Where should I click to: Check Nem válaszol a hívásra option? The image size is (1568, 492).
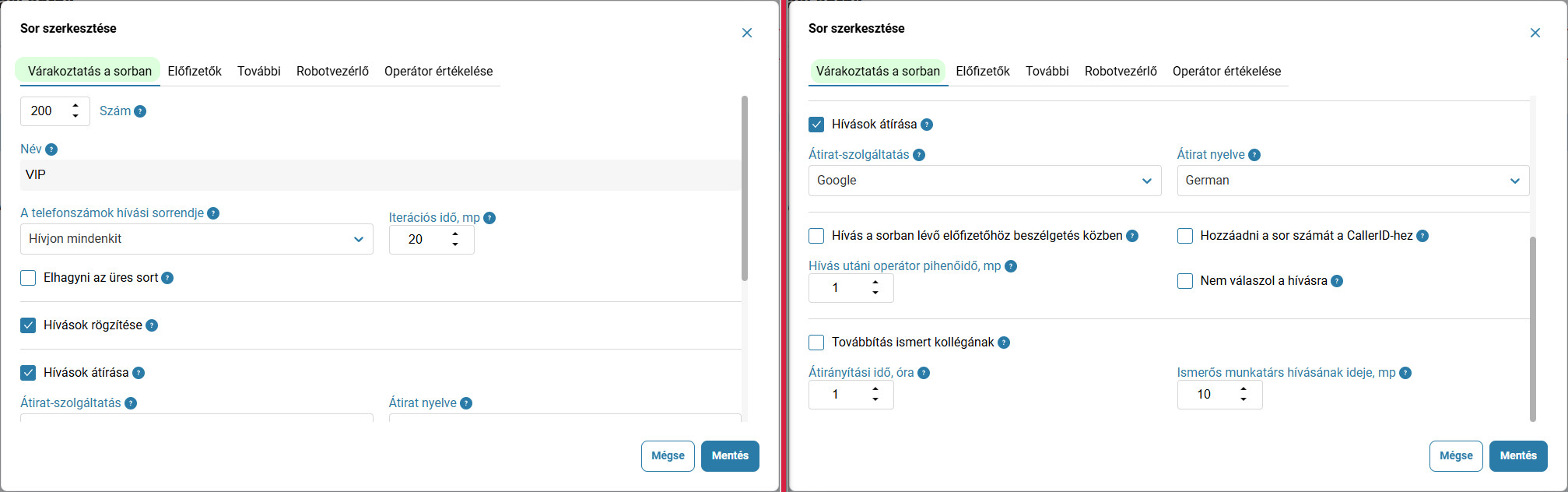1185,281
